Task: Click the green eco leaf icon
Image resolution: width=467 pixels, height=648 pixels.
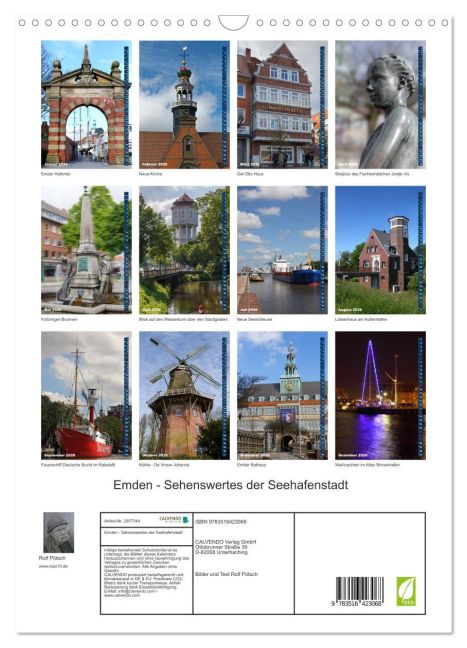Action: tap(406, 591)
